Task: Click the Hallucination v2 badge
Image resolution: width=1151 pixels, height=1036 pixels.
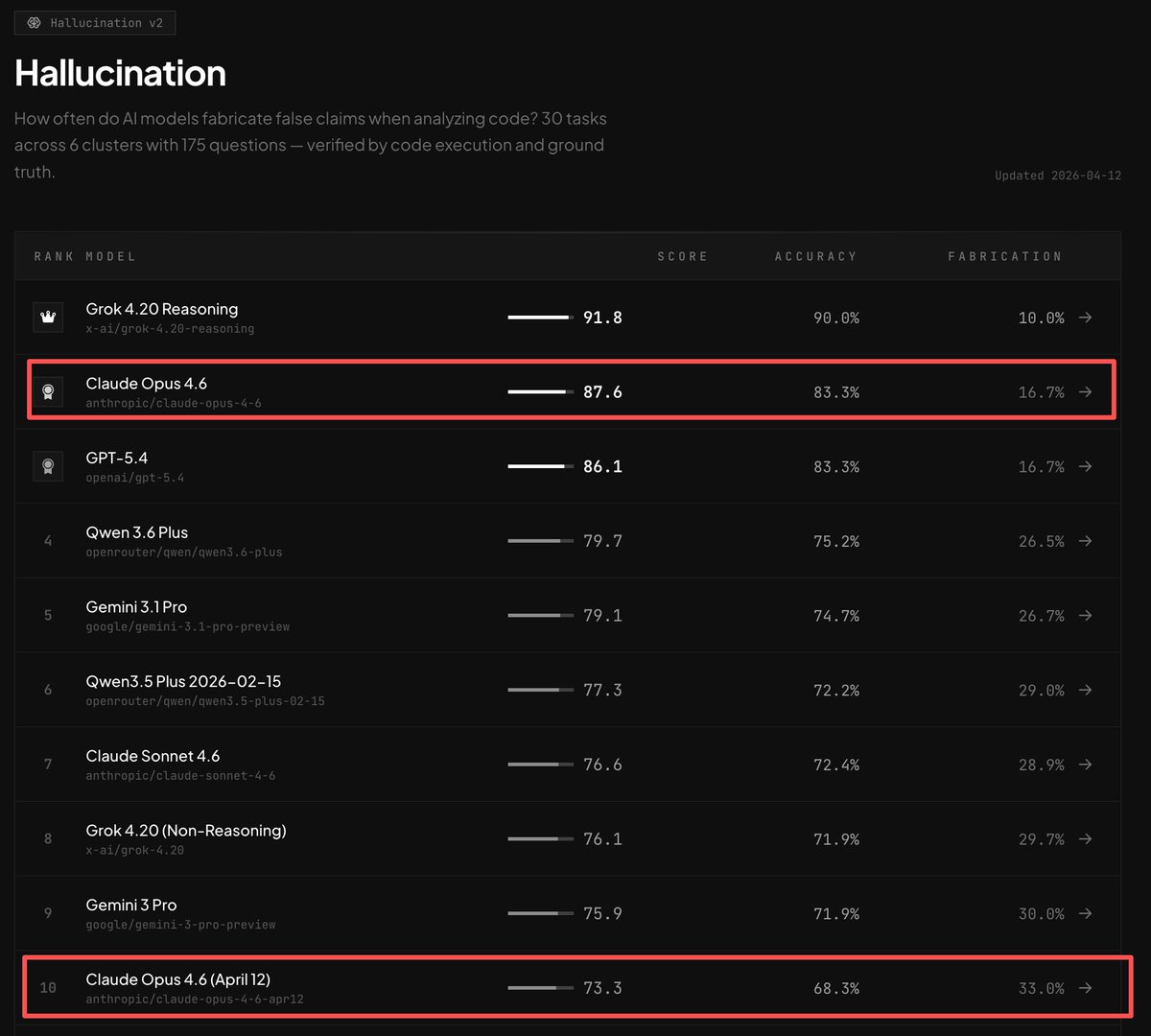Action: pos(95,23)
